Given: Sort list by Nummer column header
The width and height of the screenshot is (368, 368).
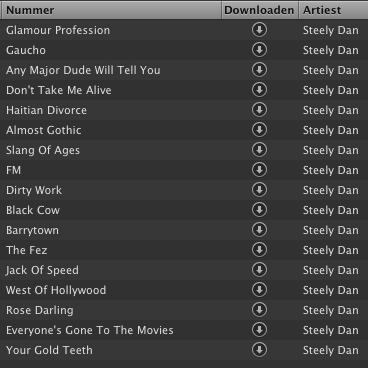Looking at the screenshot, I should click(x=111, y=10).
